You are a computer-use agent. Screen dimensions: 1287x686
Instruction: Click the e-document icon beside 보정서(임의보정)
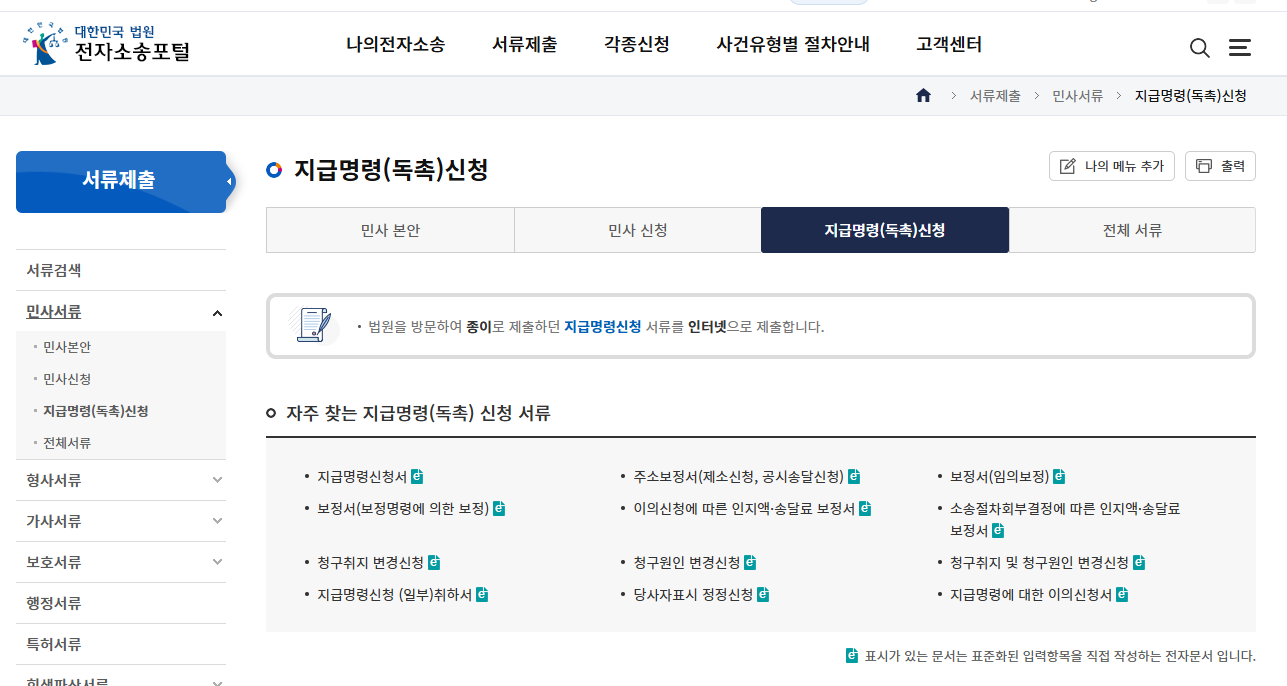pos(1059,476)
